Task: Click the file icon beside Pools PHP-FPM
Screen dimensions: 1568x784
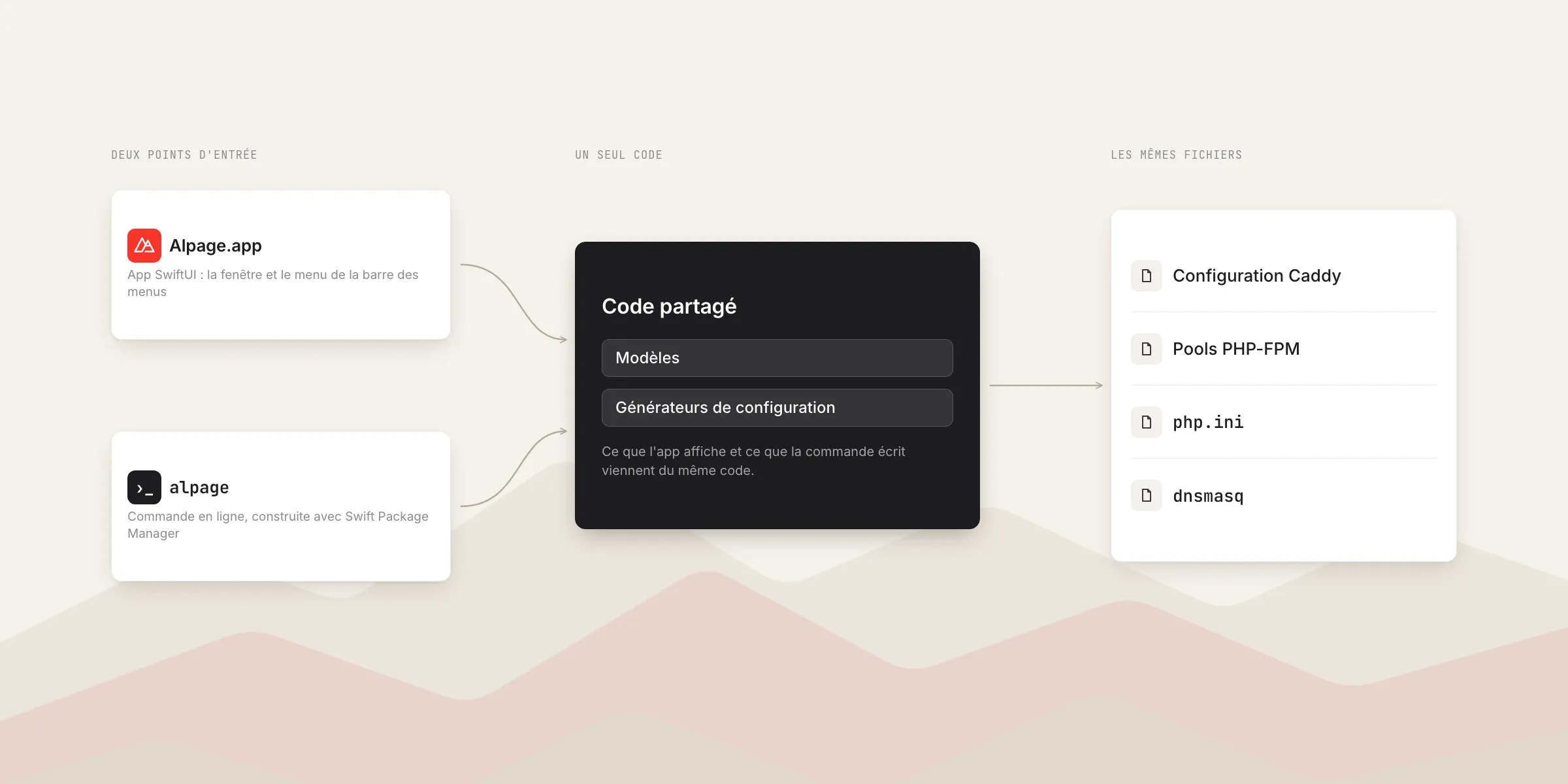Action: tap(1147, 349)
